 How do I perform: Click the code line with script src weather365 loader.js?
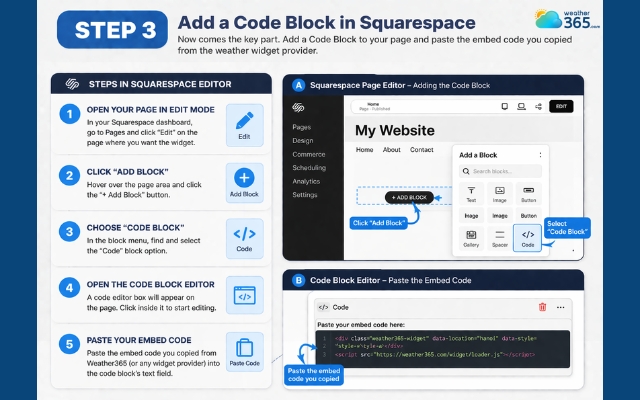pyautogui.click(x=435, y=355)
